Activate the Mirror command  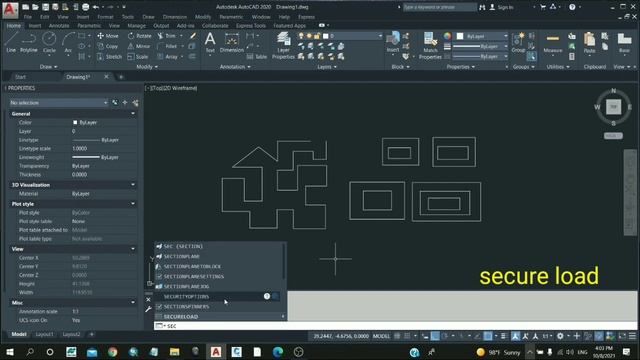click(139, 46)
